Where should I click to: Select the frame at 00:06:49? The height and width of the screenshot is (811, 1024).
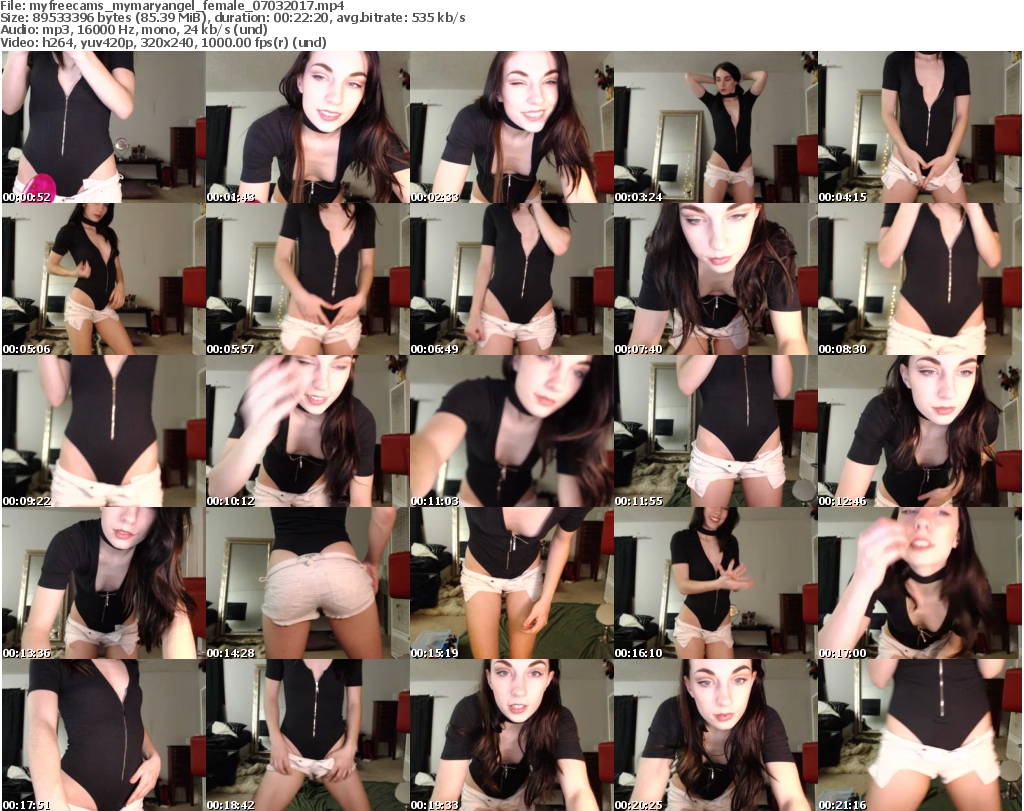[511, 279]
